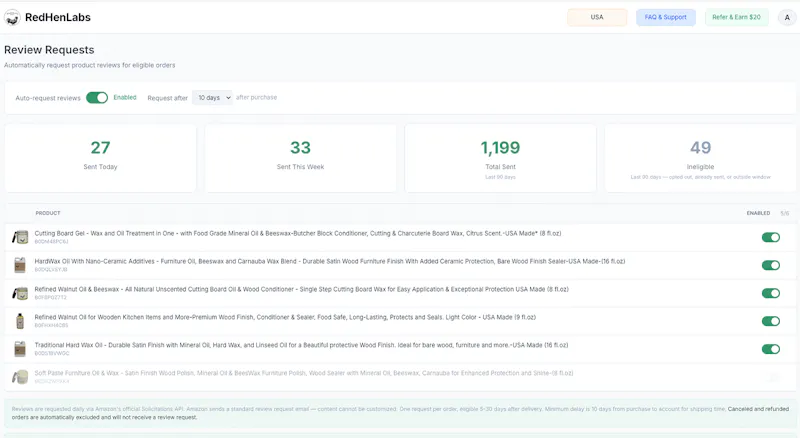Click the HardWax Oil With Nano-Ceramic Additives title
The image size is (800, 438).
click(x=330, y=261)
